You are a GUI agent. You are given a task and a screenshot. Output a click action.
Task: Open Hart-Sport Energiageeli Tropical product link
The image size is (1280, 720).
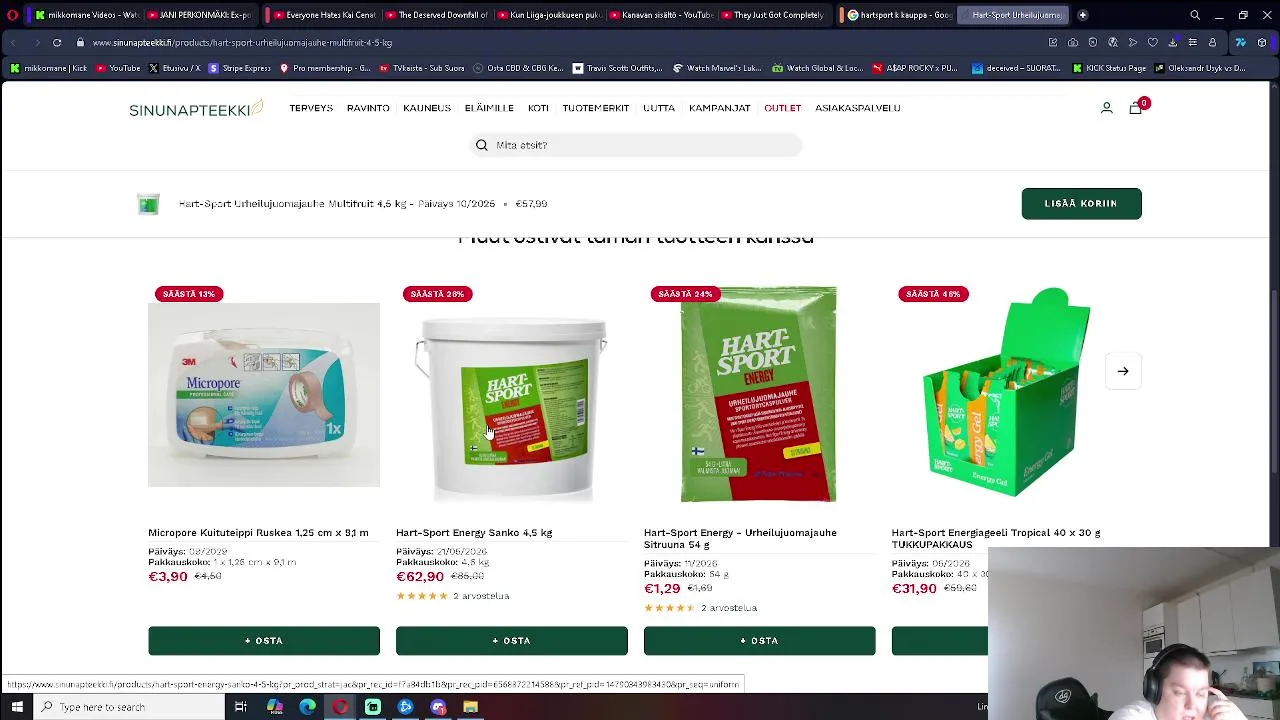pos(996,538)
